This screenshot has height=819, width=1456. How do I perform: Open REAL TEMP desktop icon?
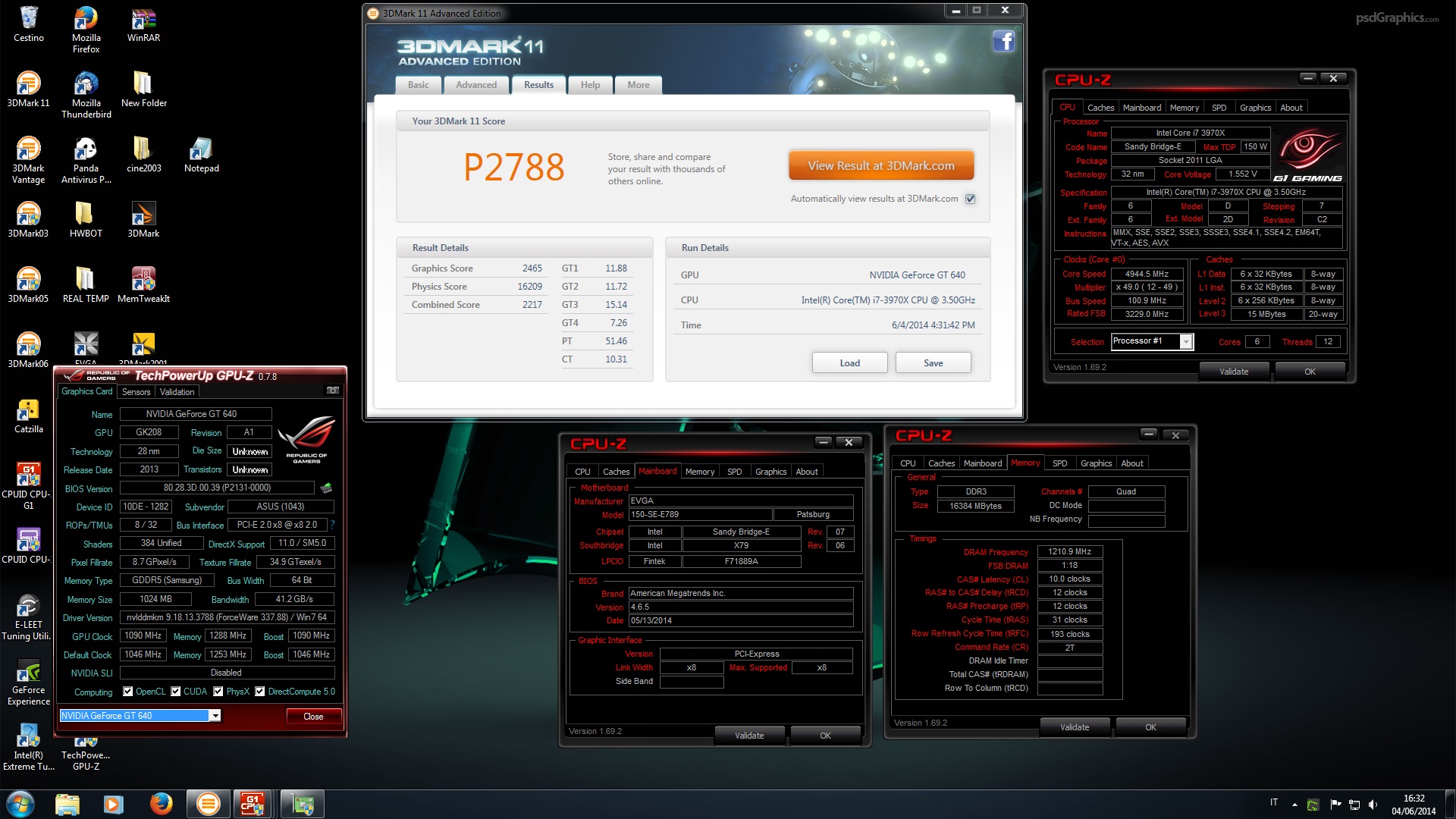[86, 285]
